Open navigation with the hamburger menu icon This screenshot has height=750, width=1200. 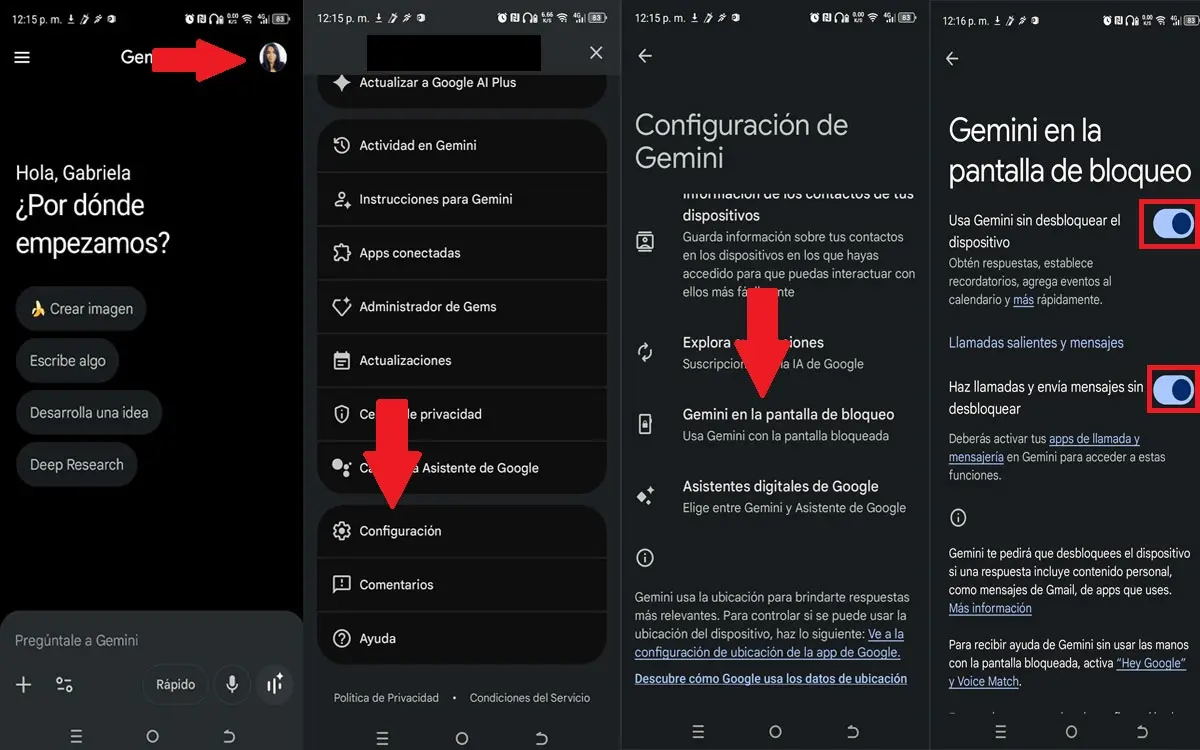click(x=21, y=57)
